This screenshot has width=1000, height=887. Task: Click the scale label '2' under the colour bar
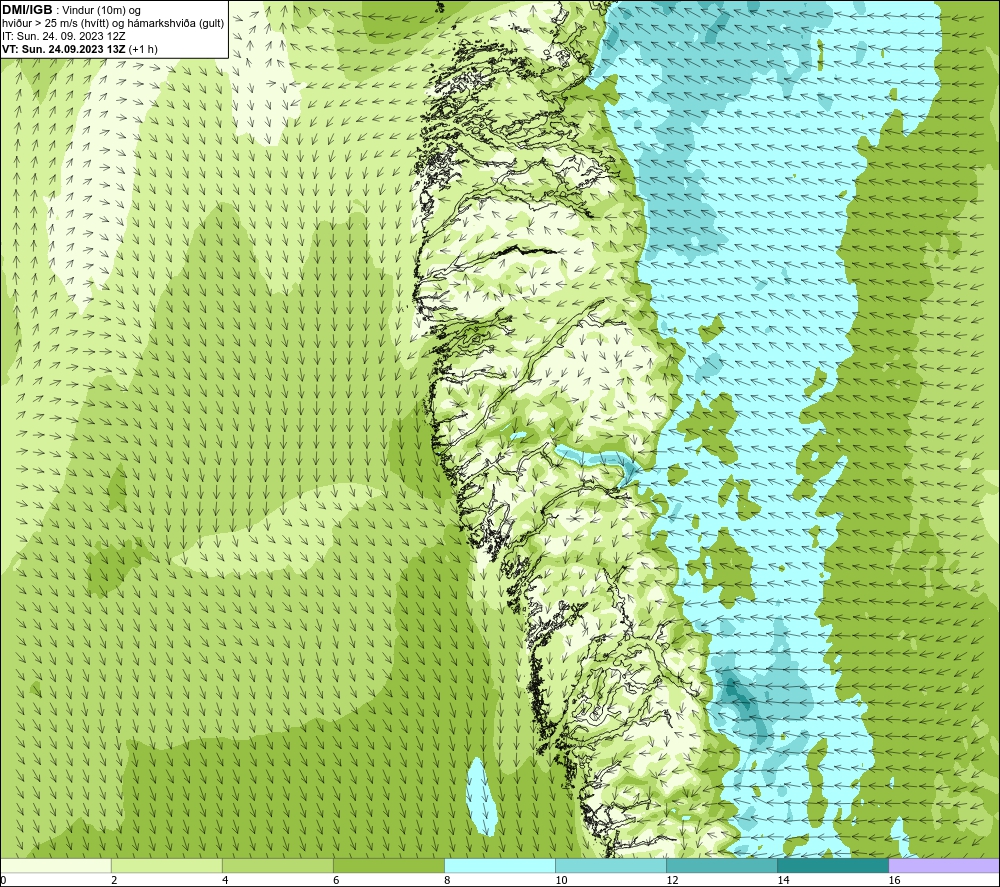pos(114,881)
